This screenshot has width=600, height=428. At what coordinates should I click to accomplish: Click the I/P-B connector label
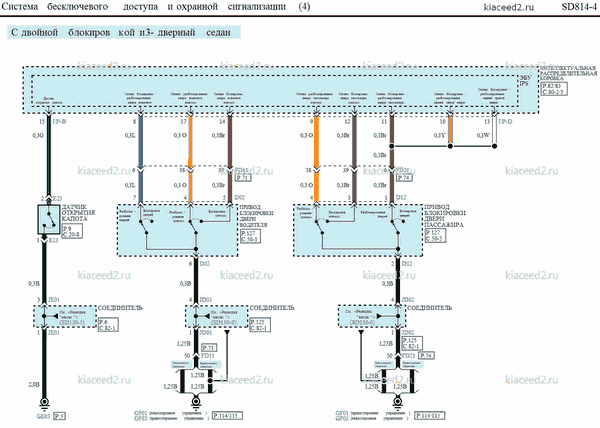coord(59,122)
